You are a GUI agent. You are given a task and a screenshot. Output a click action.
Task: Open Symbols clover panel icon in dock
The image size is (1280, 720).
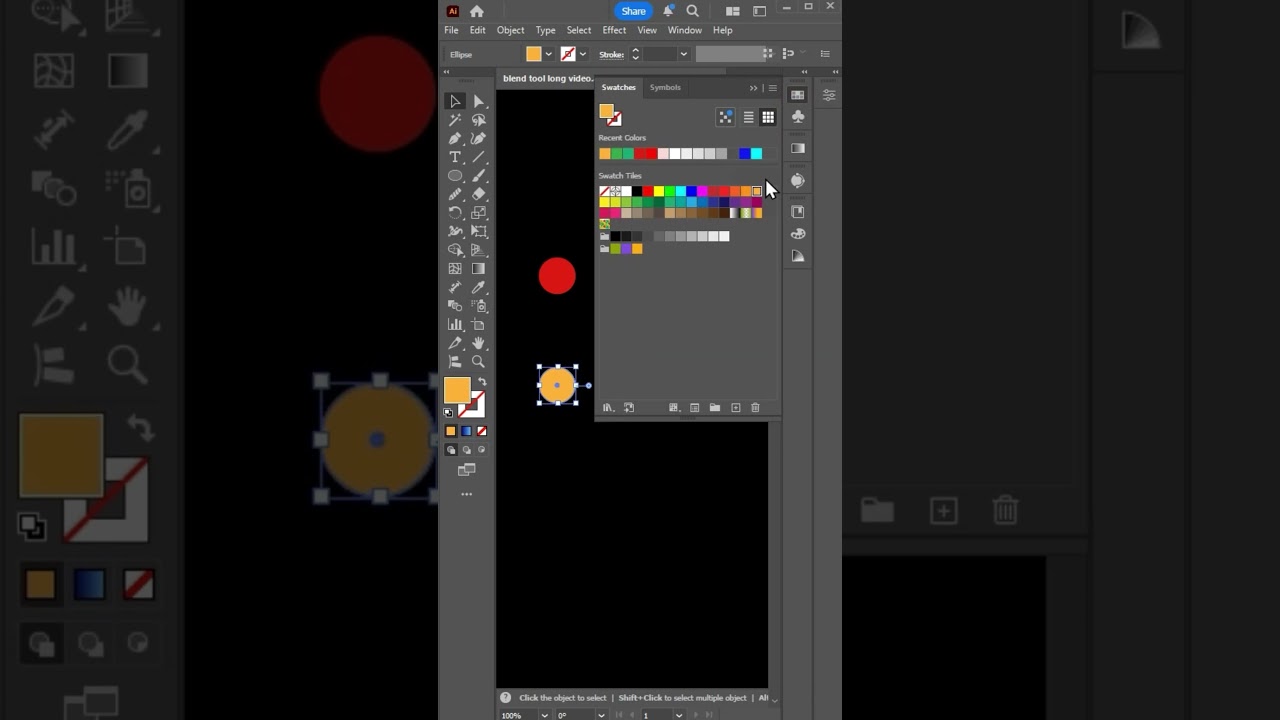798,117
